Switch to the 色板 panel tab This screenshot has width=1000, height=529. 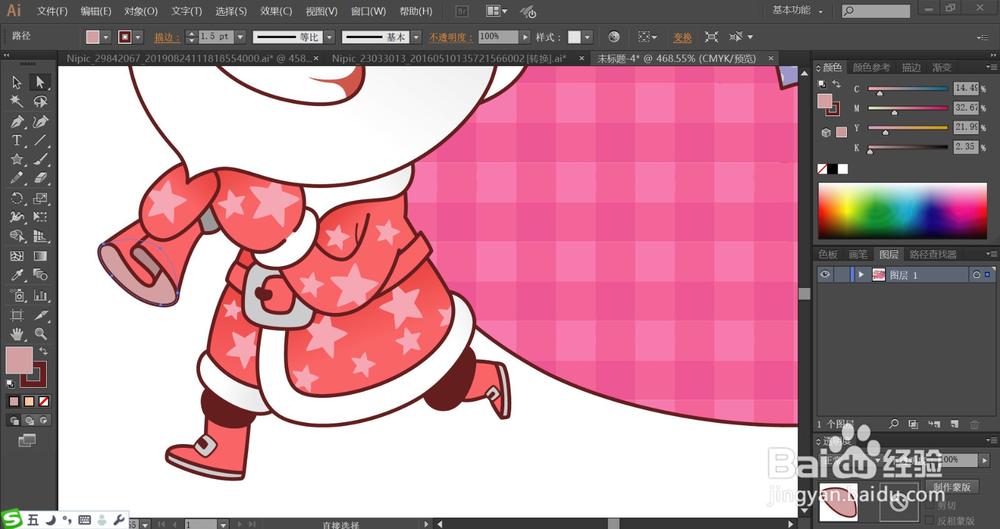pyautogui.click(x=828, y=254)
